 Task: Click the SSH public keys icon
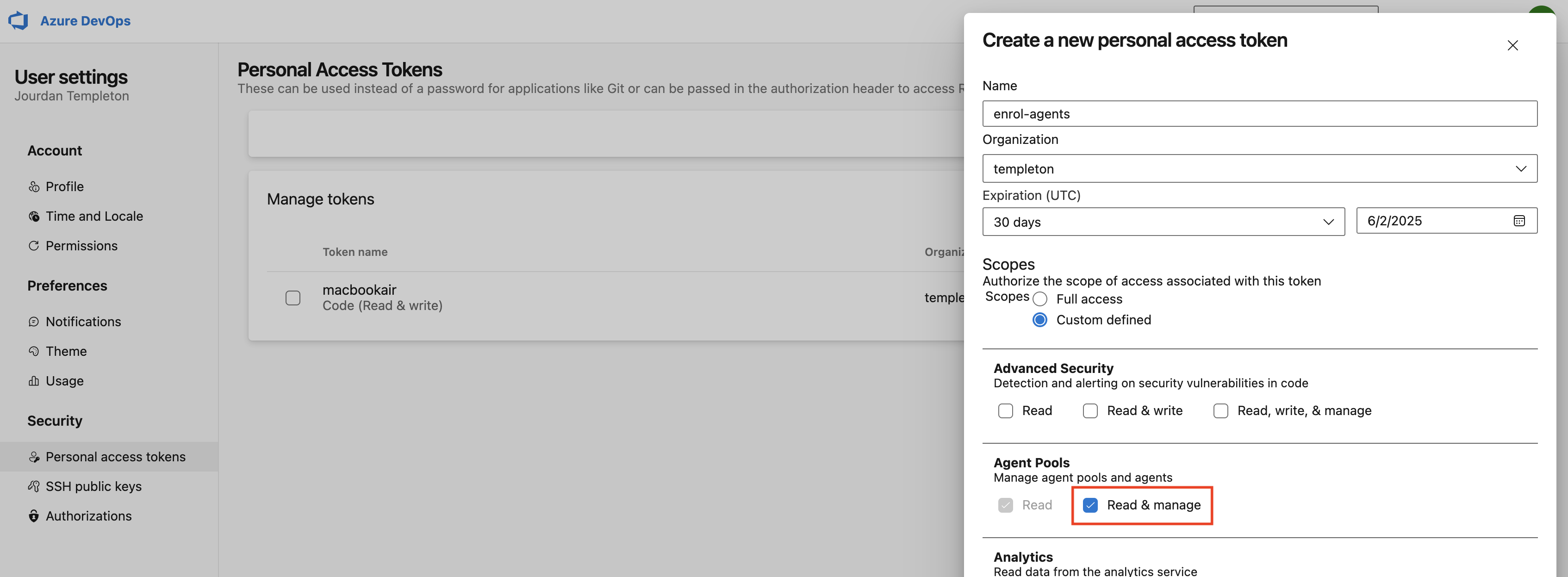[x=34, y=486]
